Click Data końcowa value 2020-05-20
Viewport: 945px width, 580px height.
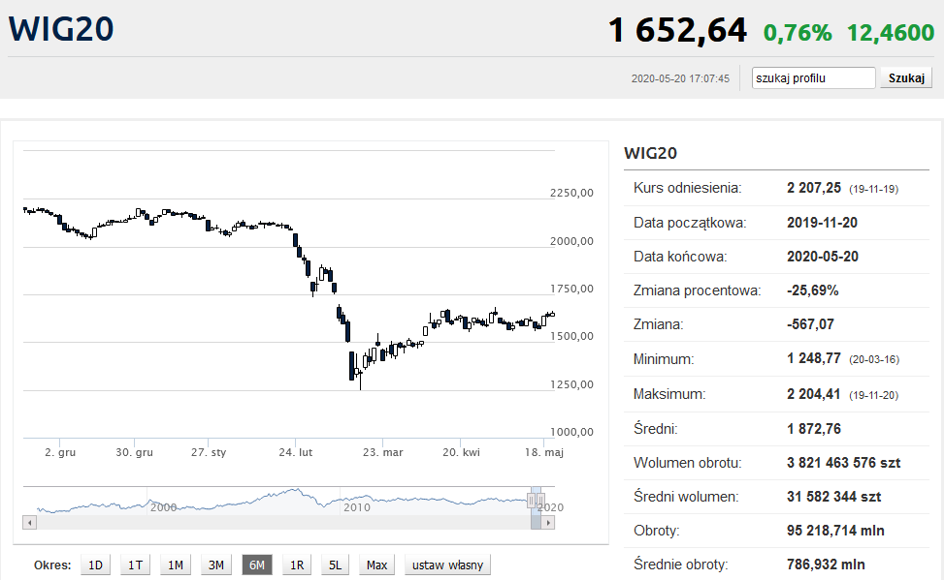pos(823,256)
